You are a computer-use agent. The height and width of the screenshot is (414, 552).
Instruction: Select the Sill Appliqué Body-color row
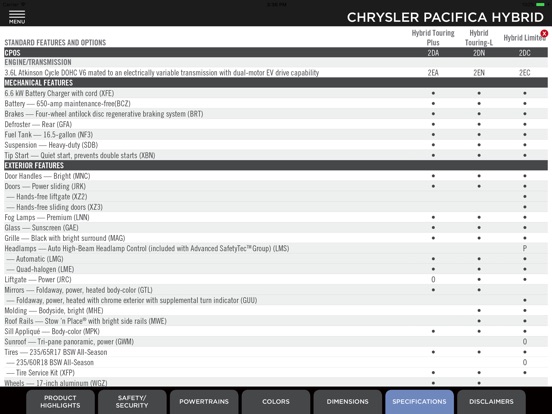coord(276,331)
